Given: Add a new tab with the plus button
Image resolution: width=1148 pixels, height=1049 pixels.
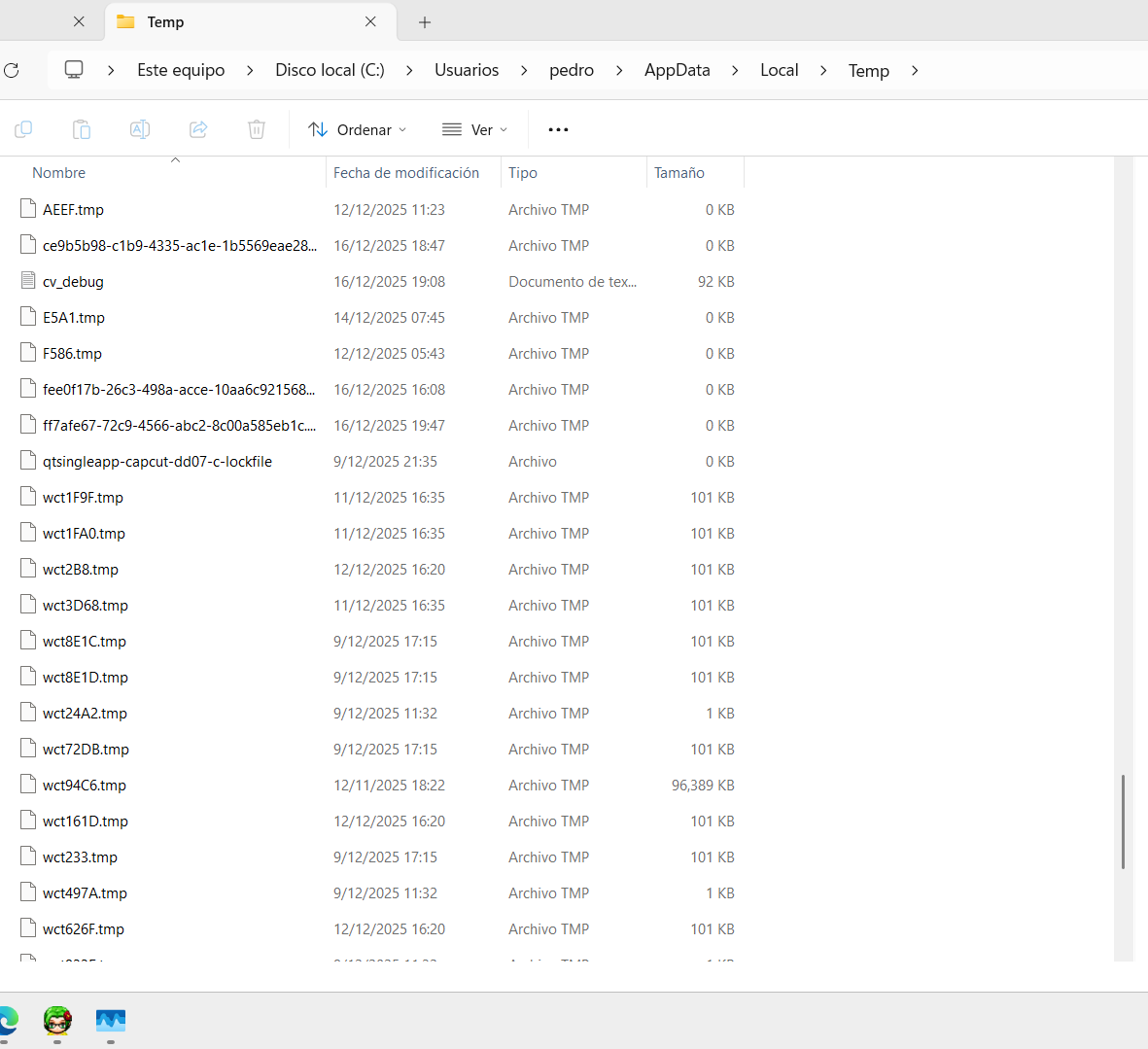Looking at the screenshot, I should [425, 22].
